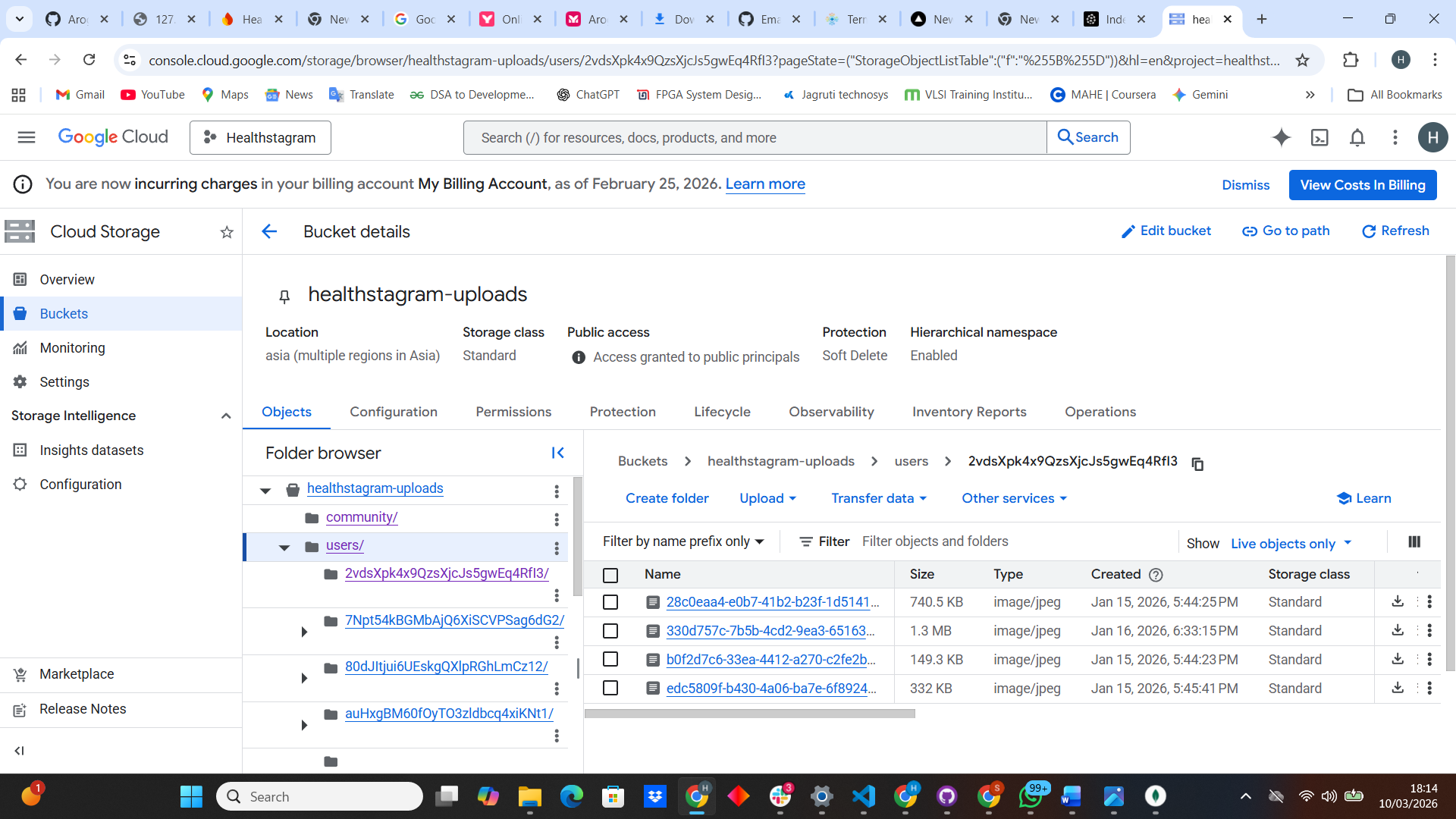Copy folder path with copy icon
Screen dimensions: 1456x819
coord(1197,463)
